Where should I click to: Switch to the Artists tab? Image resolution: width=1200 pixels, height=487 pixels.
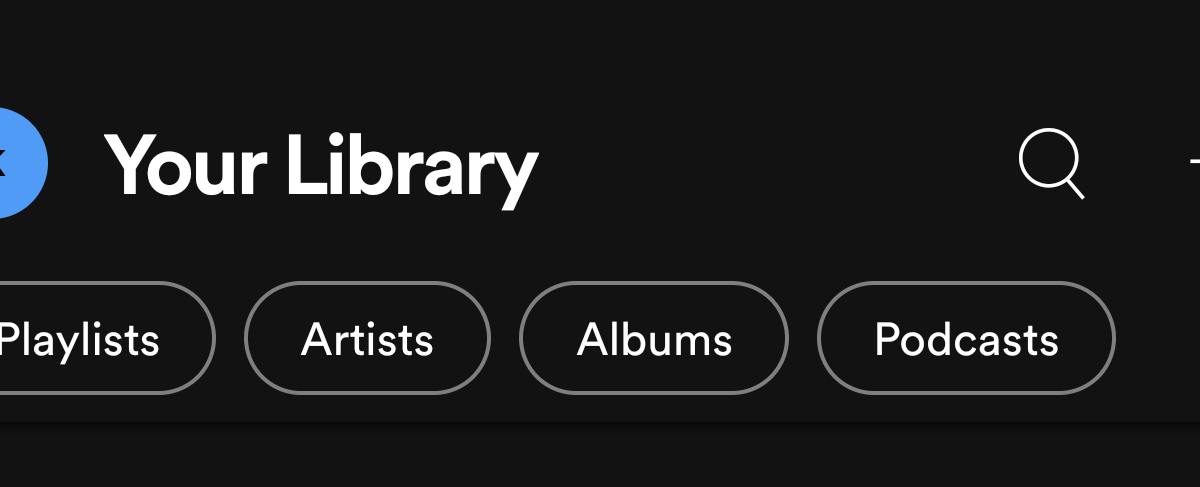click(x=367, y=339)
